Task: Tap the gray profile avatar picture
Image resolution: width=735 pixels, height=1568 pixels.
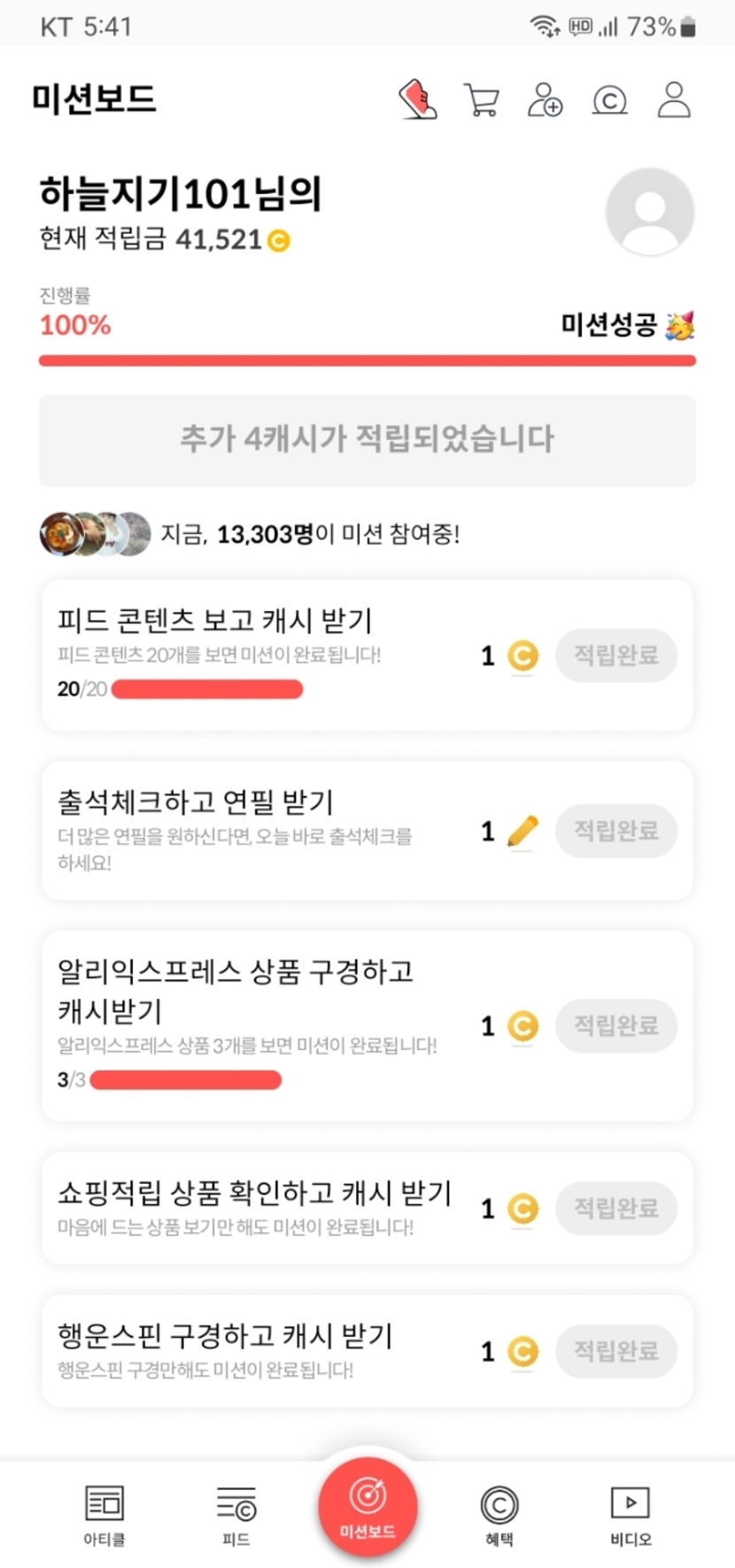Action: 649,212
